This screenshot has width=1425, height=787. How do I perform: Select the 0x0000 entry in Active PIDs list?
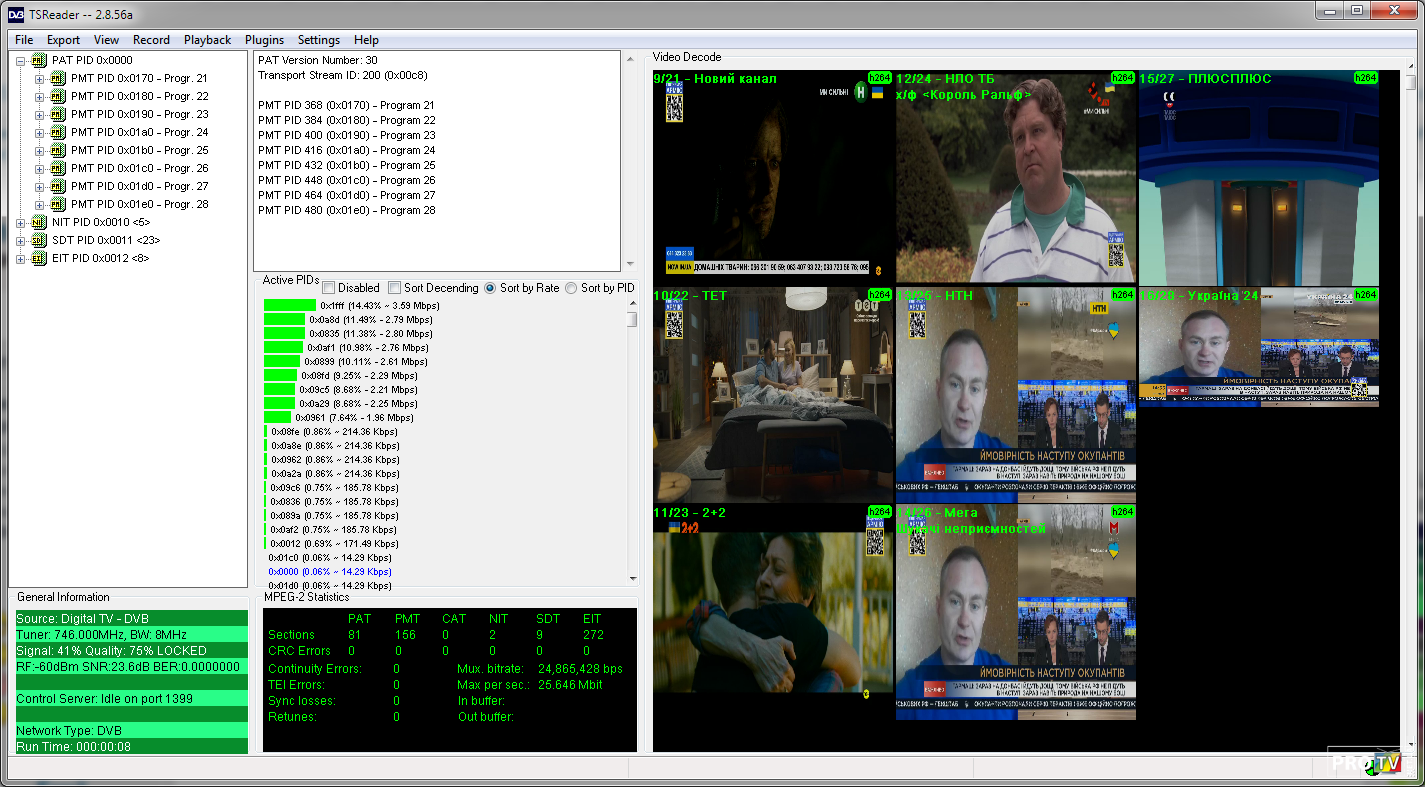pos(329,572)
